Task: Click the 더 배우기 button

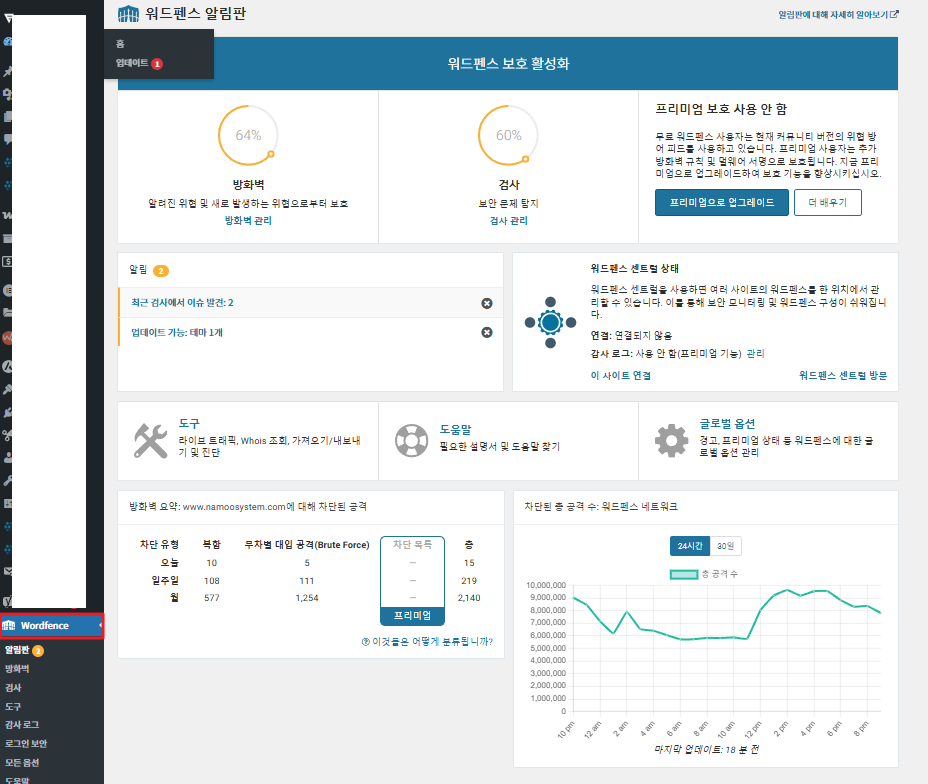Action: point(827,202)
